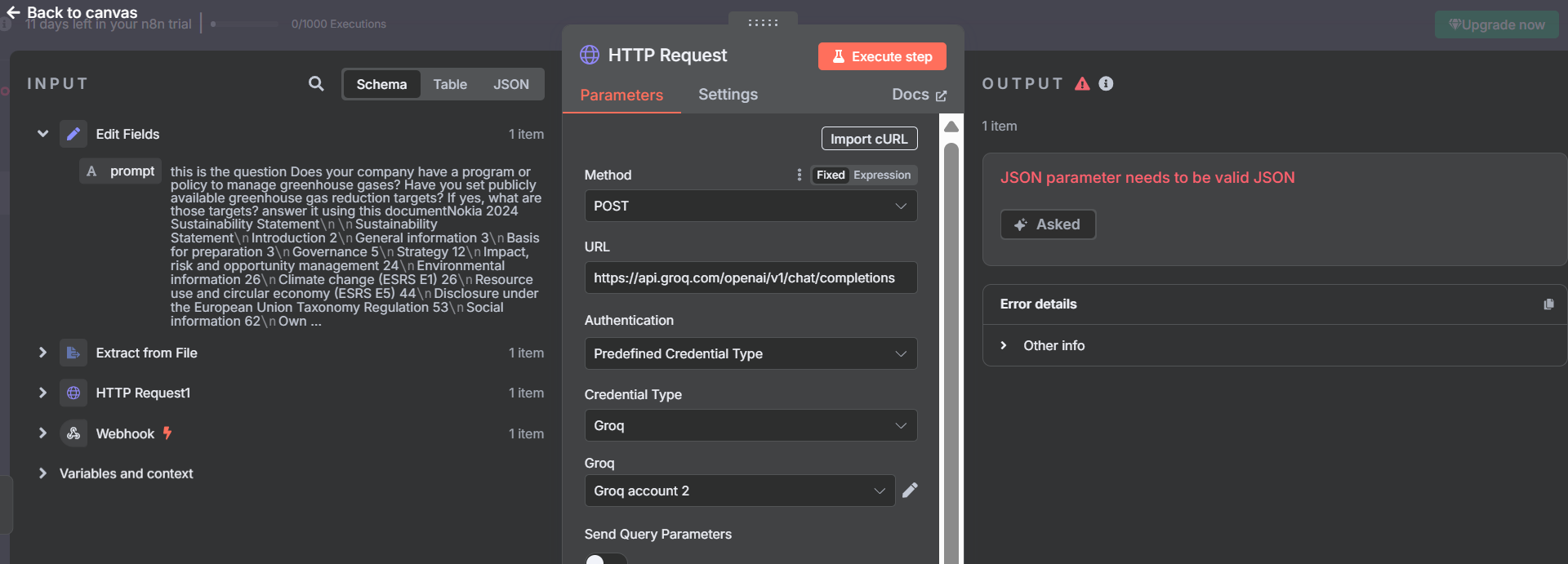The width and height of the screenshot is (1568, 564).
Task: Click the output info circle icon
Action: point(1106,83)
